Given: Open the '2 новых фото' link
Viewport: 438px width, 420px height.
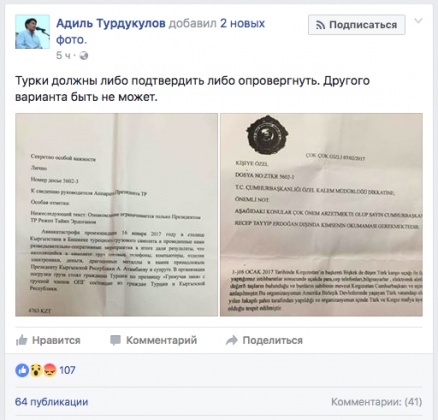Looking at the screenshot, I should (x=160, y=31).
